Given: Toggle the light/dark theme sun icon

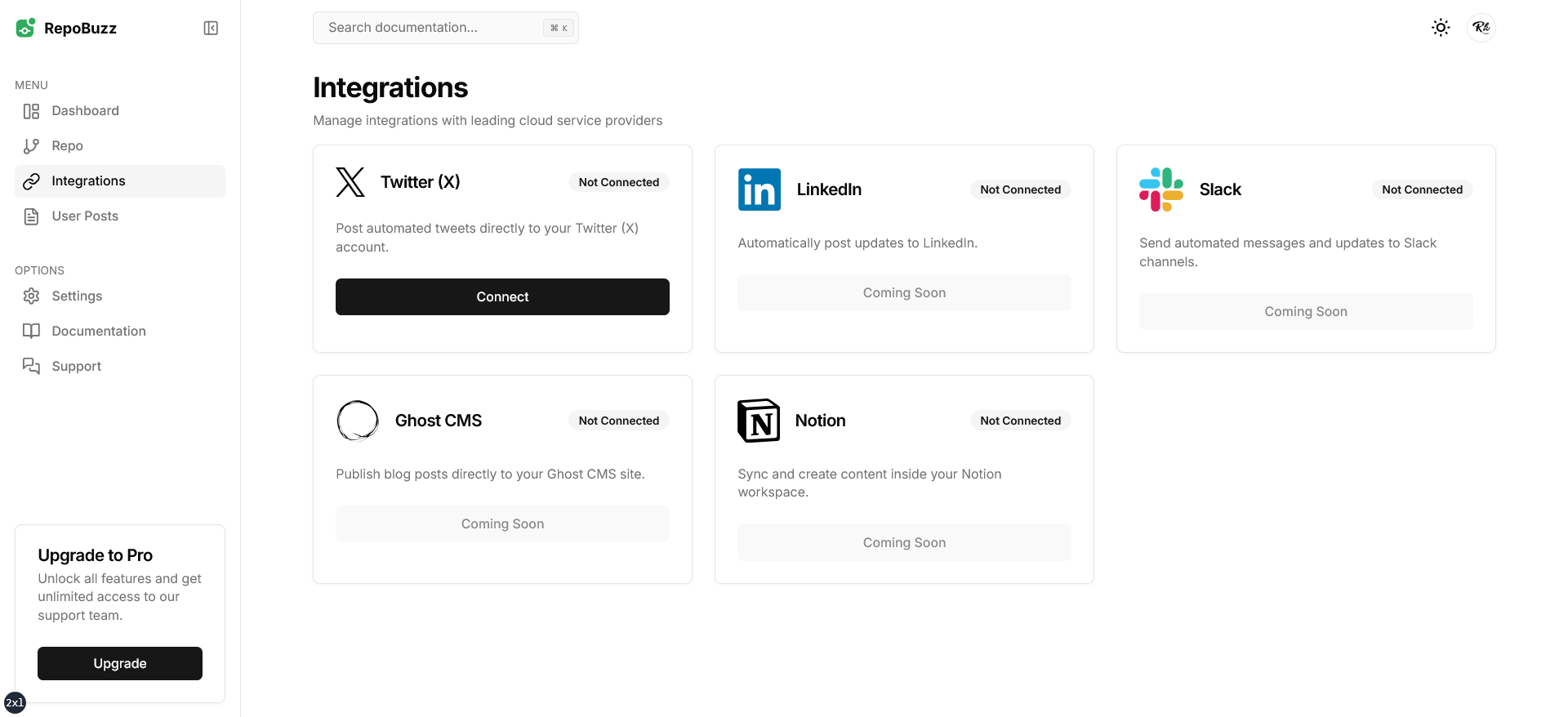Looking at the screenshot, I should point(1441,28).
